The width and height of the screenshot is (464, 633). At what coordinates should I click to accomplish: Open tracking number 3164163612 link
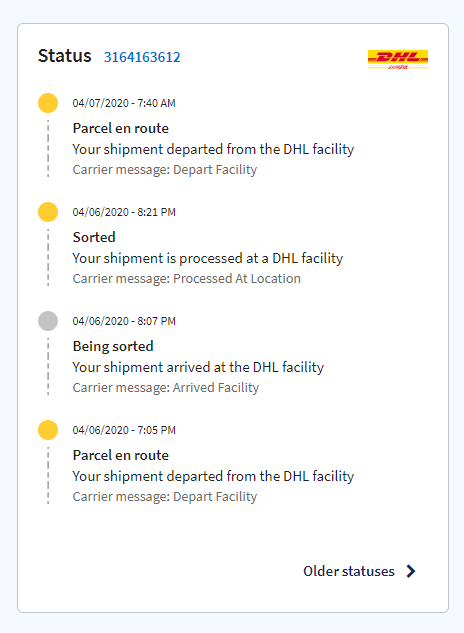[142, 57]
